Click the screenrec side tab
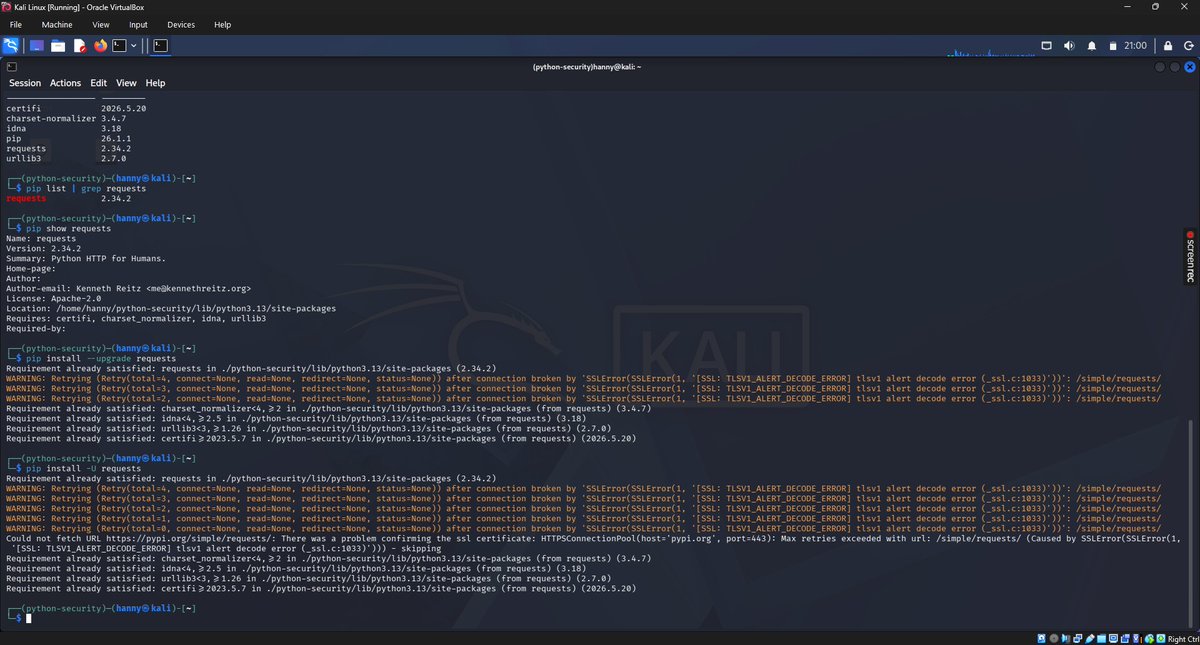 click(1190, 256)
